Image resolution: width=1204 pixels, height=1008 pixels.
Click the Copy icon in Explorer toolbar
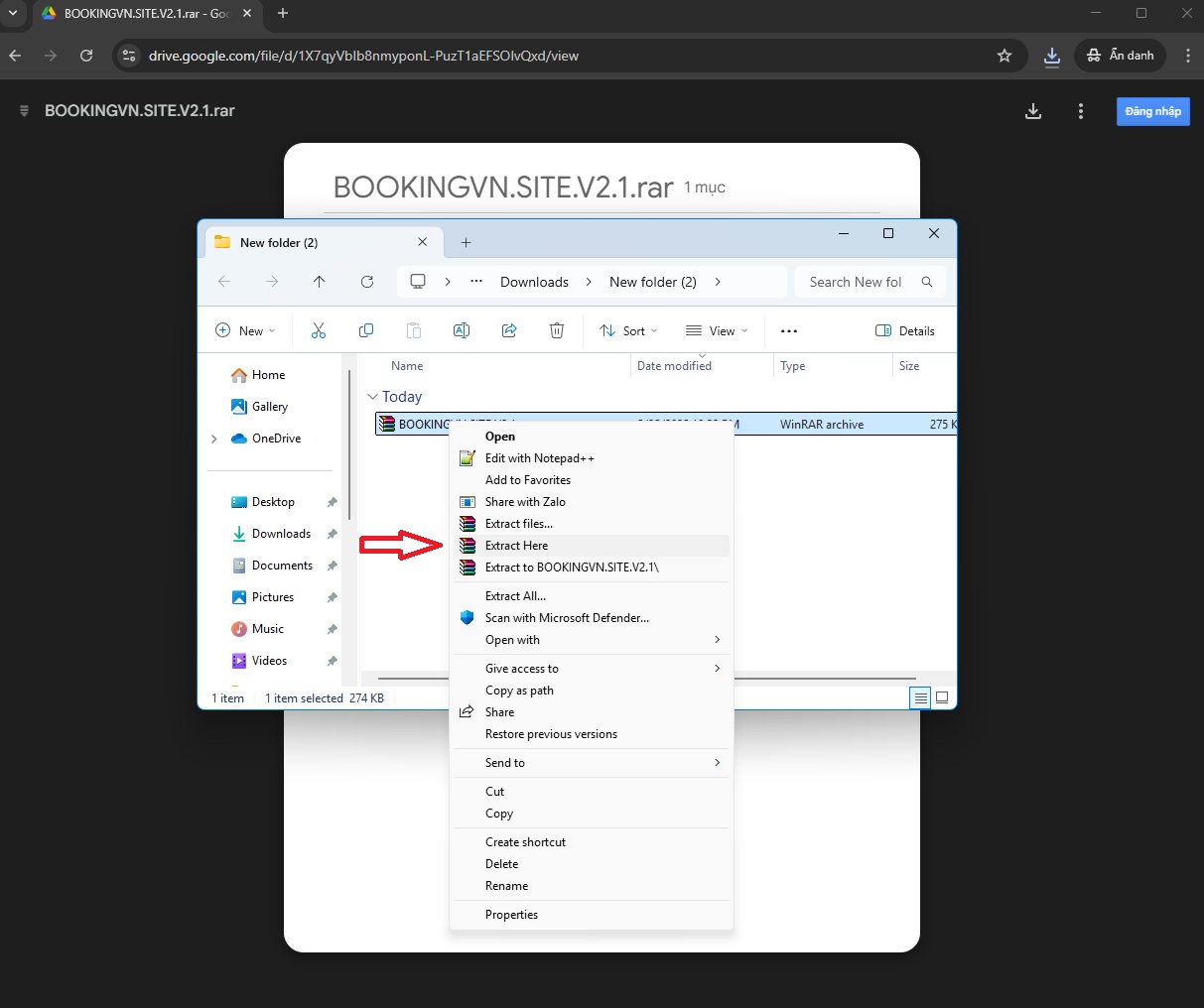pyautogui.click(x=366, y=331)
